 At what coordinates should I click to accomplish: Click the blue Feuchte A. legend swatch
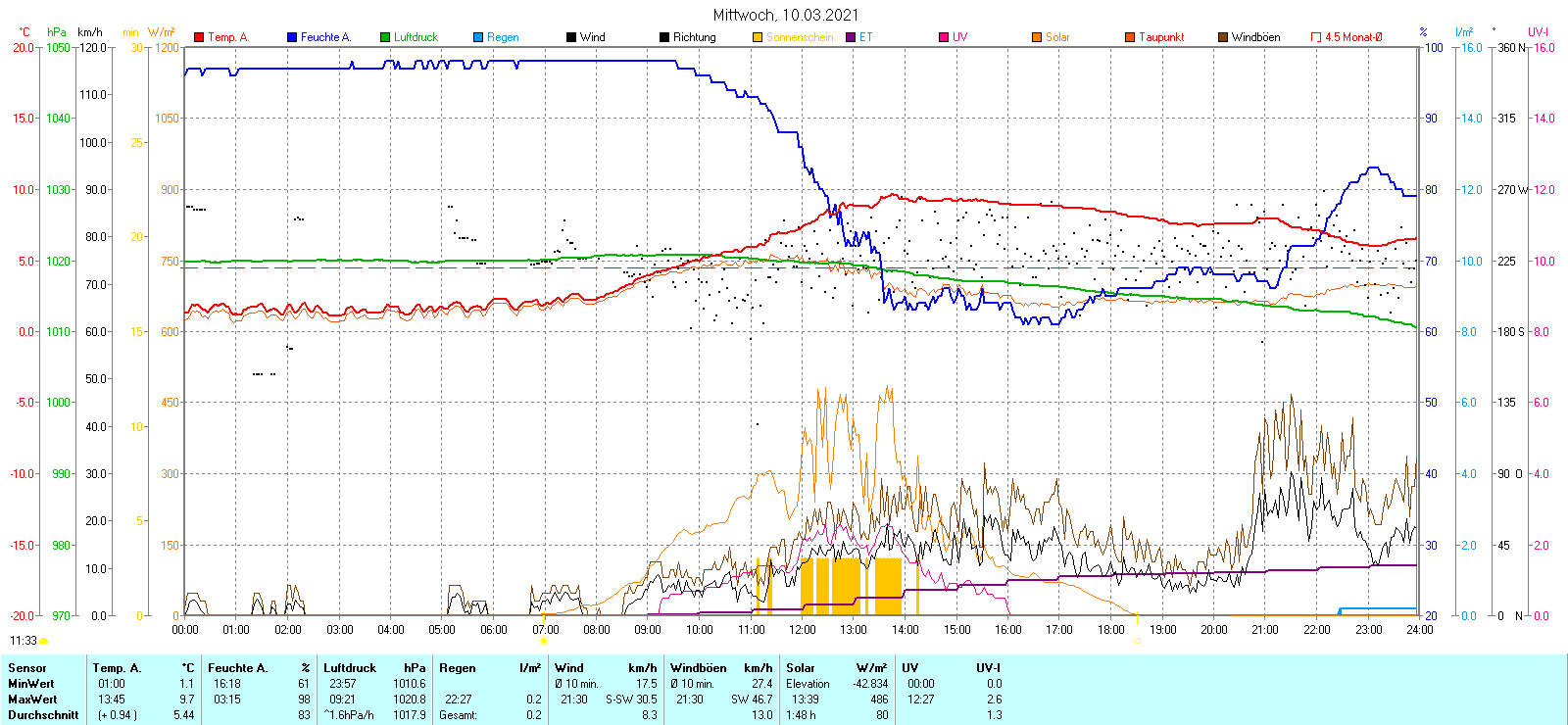[292, 37]
